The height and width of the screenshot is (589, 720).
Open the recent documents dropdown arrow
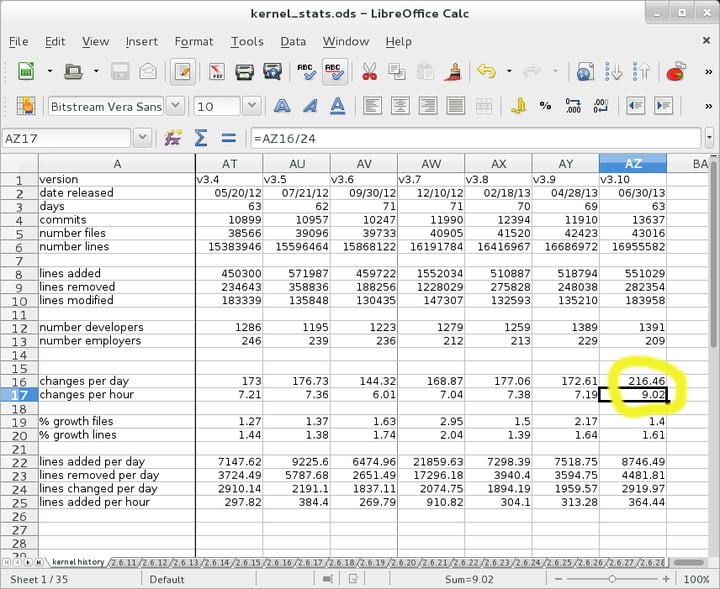pos(96,71)
